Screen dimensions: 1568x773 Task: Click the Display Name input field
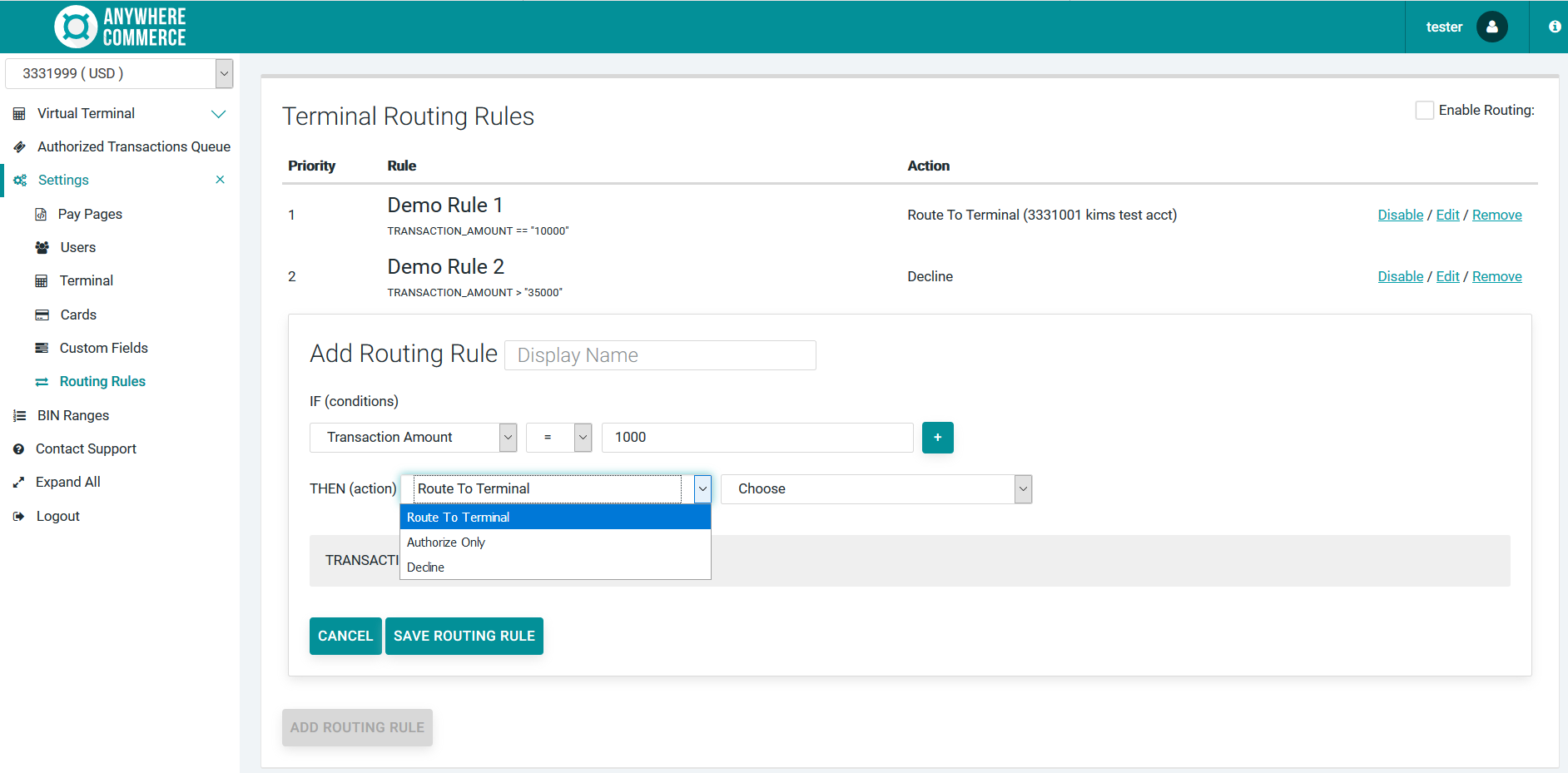[660, 355]
